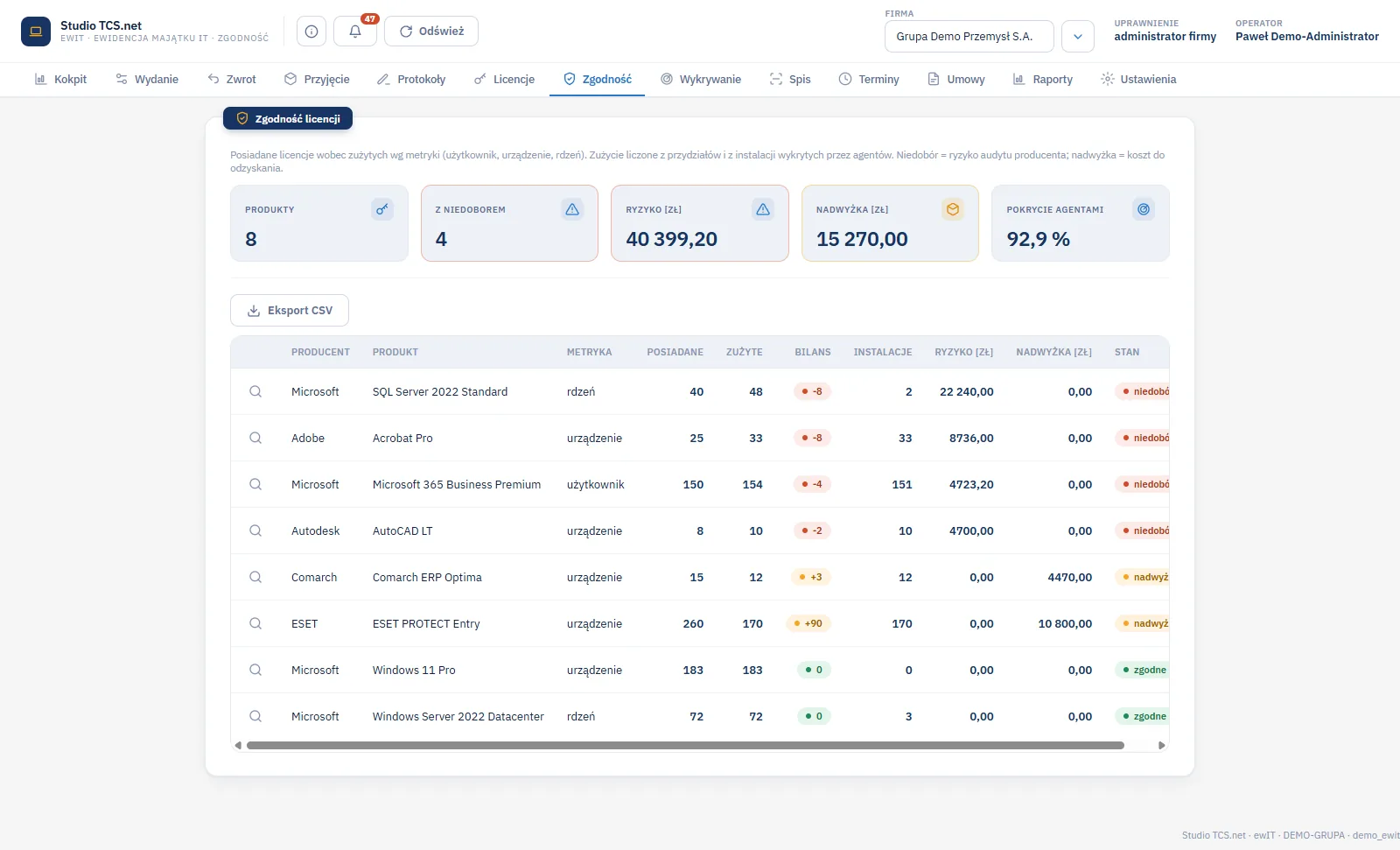The height and width of the screenshot is (850, 1400).
Task: Open the Raporty tab
Action: pyautogui.click(x=1043, y=79)
